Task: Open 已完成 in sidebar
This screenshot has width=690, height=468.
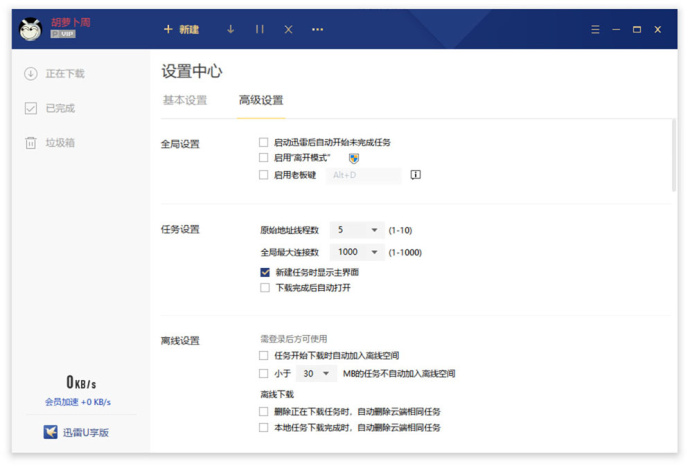Action: [x=60, y=108]
